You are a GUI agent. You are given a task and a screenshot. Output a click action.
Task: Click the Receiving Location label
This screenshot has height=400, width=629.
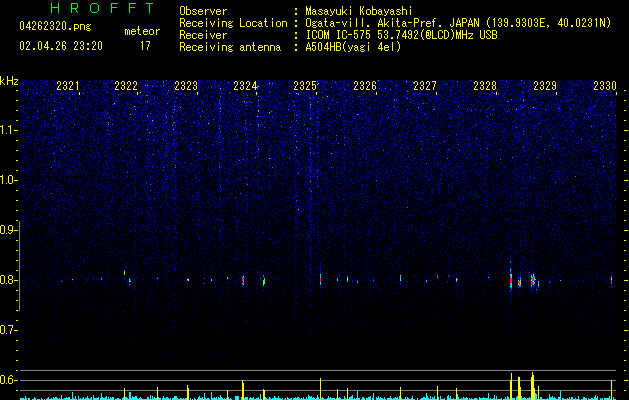pyautogui.click(x=233, y=23)
